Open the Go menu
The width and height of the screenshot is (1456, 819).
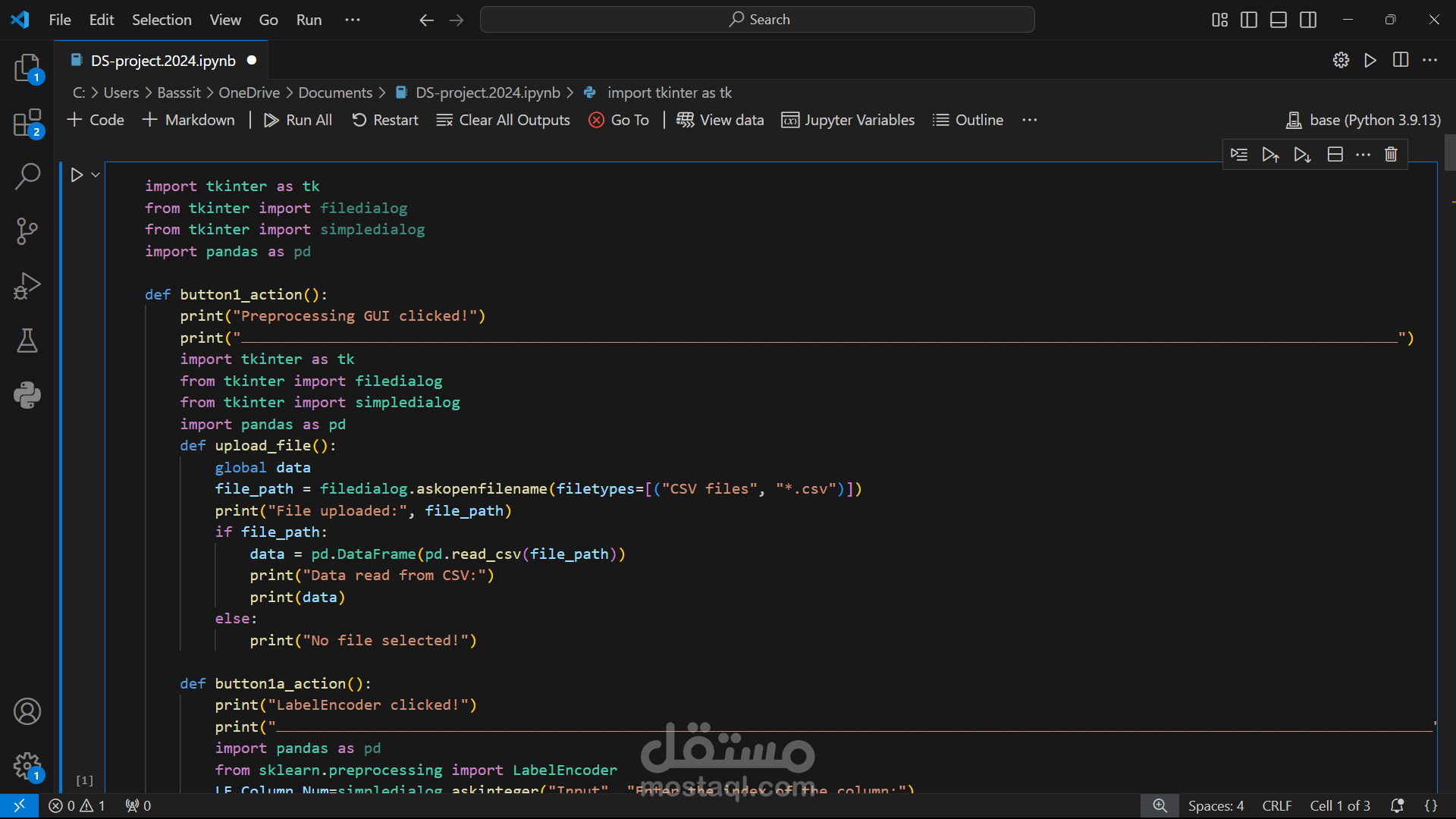pos(268,20)
